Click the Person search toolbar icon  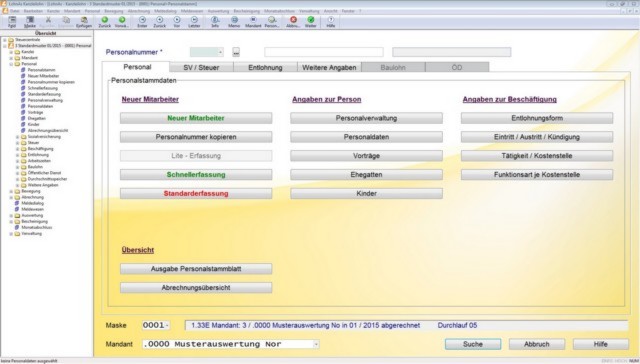(272, 21)
